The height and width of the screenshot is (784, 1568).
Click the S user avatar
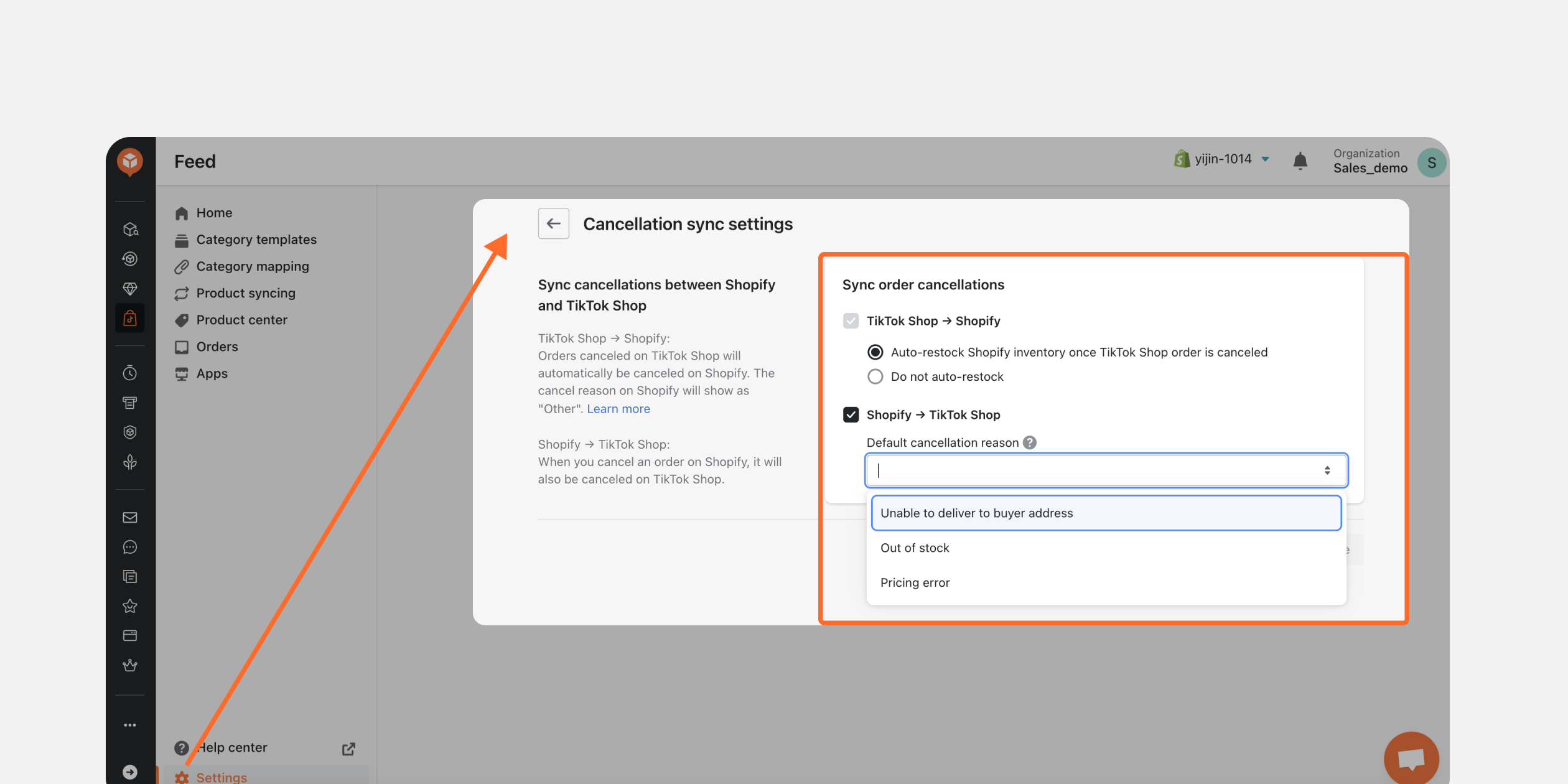[x=1432, y=163]
